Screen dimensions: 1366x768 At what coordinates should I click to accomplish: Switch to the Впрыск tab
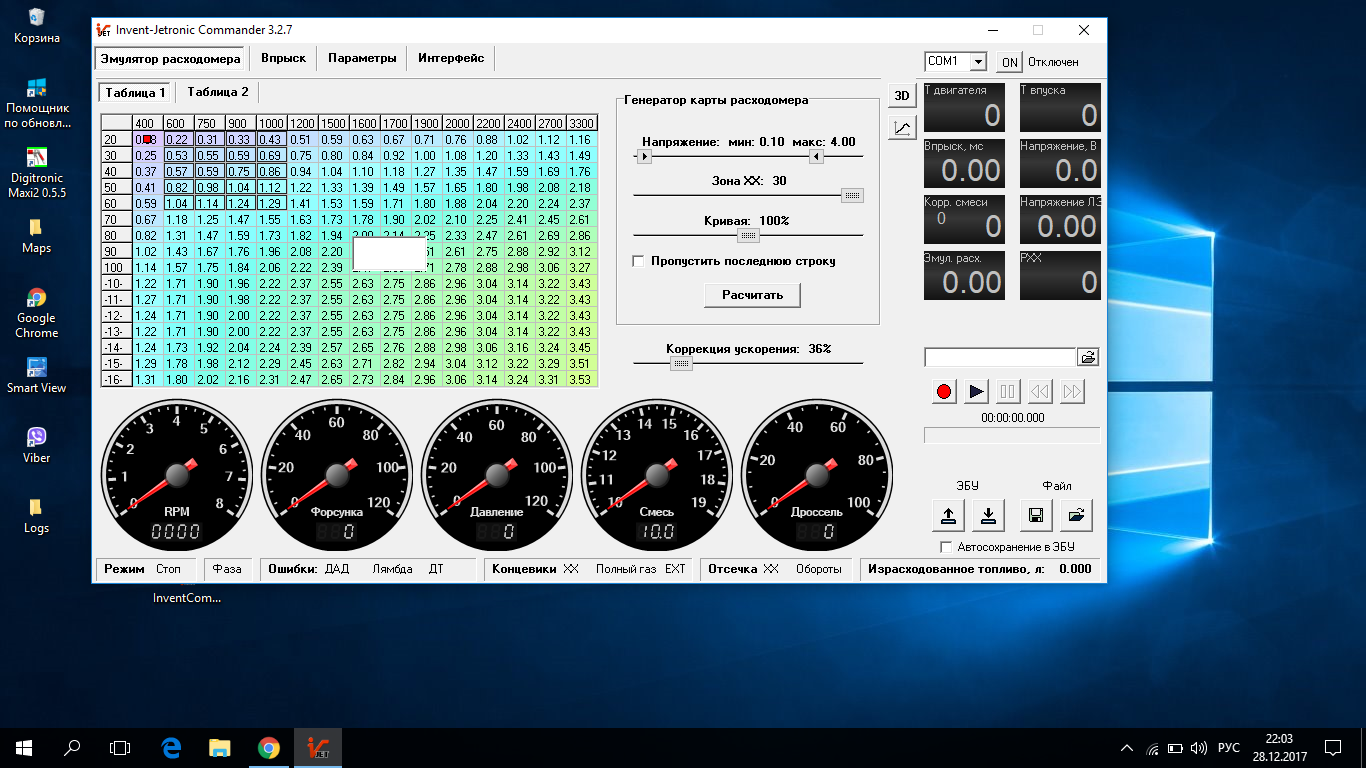(284, 58)
